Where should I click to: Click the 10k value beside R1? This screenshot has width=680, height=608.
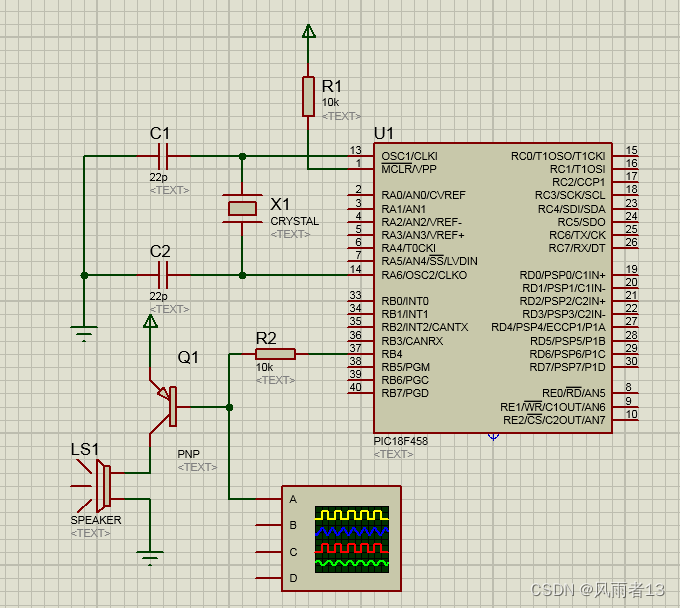(x=330, y=102)
